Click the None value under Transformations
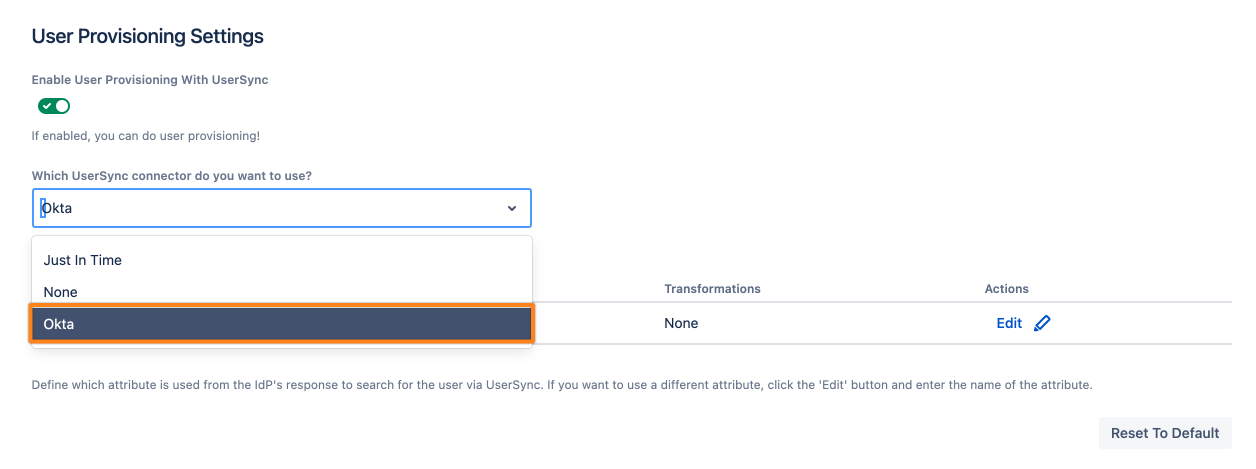1256x469 pixels. point(681,323)
